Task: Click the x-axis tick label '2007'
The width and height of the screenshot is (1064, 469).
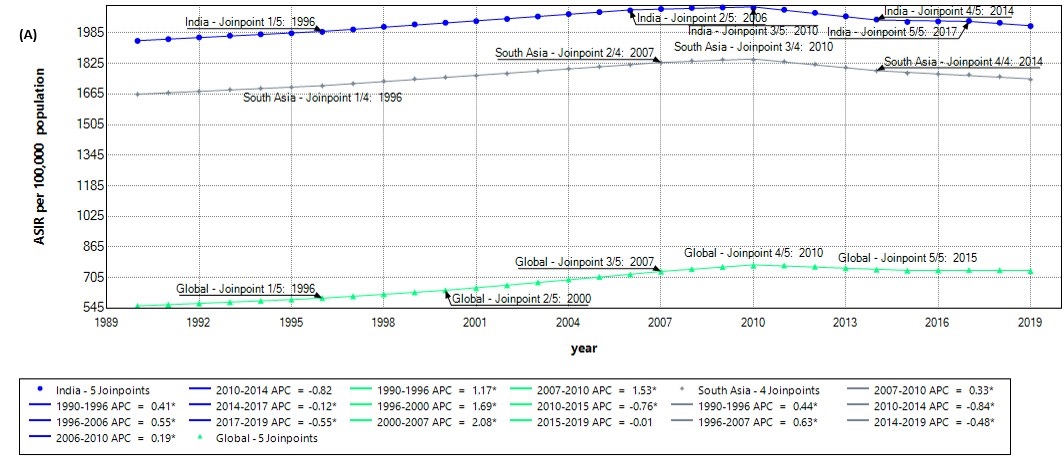Action: (x=660, y=321)
